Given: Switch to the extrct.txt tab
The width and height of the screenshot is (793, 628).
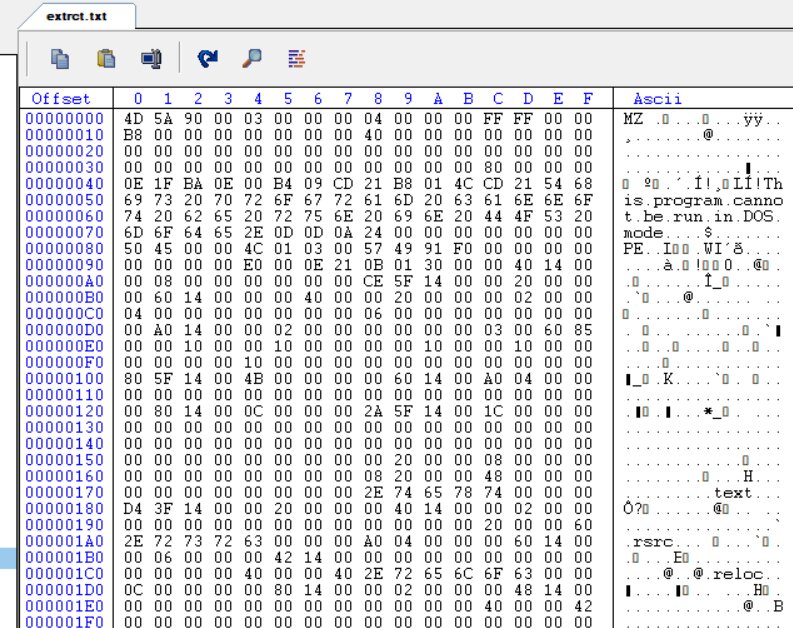Looking at the screenshot, I should [x=78, y=17].
